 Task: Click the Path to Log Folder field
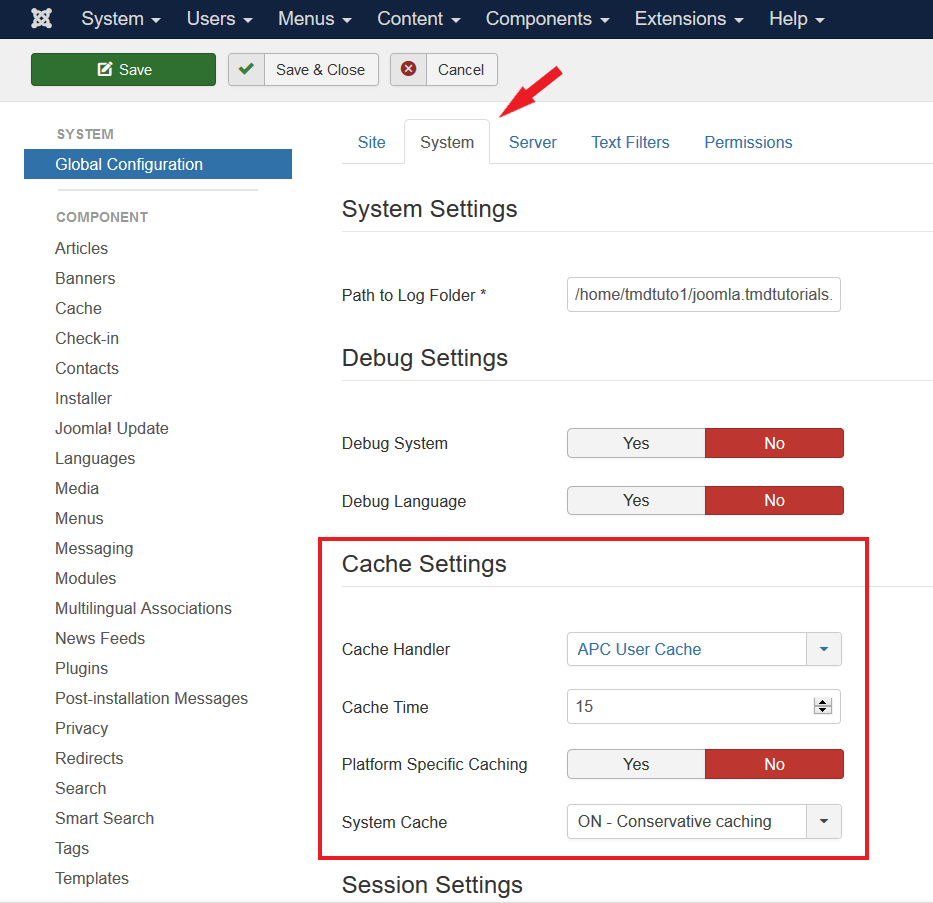pyautogui.click(x=703, y=295)
